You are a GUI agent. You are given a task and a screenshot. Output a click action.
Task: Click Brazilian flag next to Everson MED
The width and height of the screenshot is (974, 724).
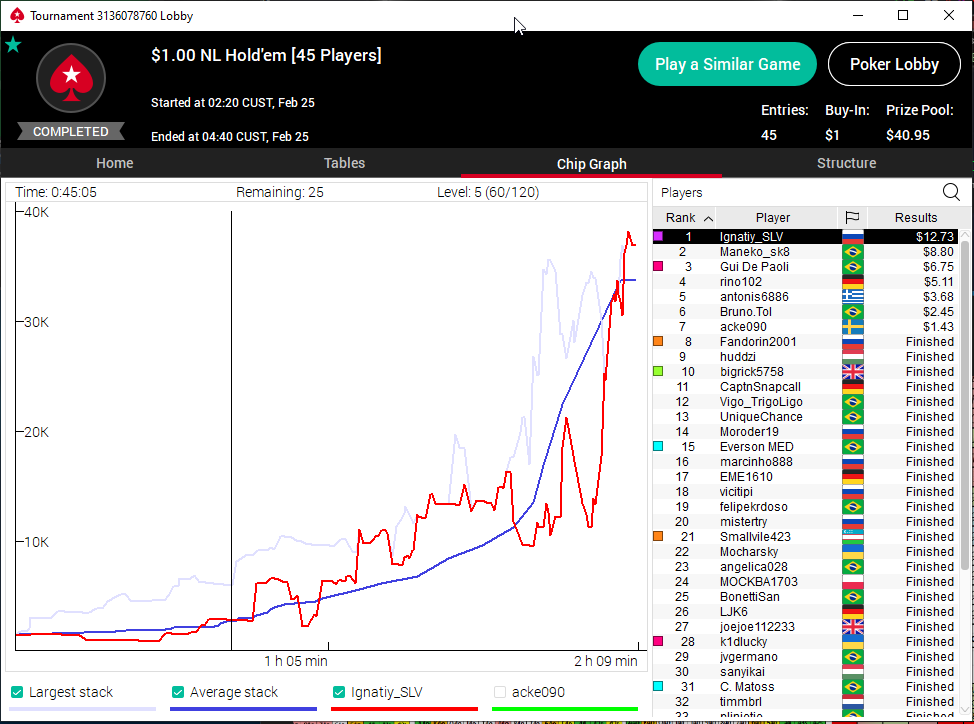[852, 446]
